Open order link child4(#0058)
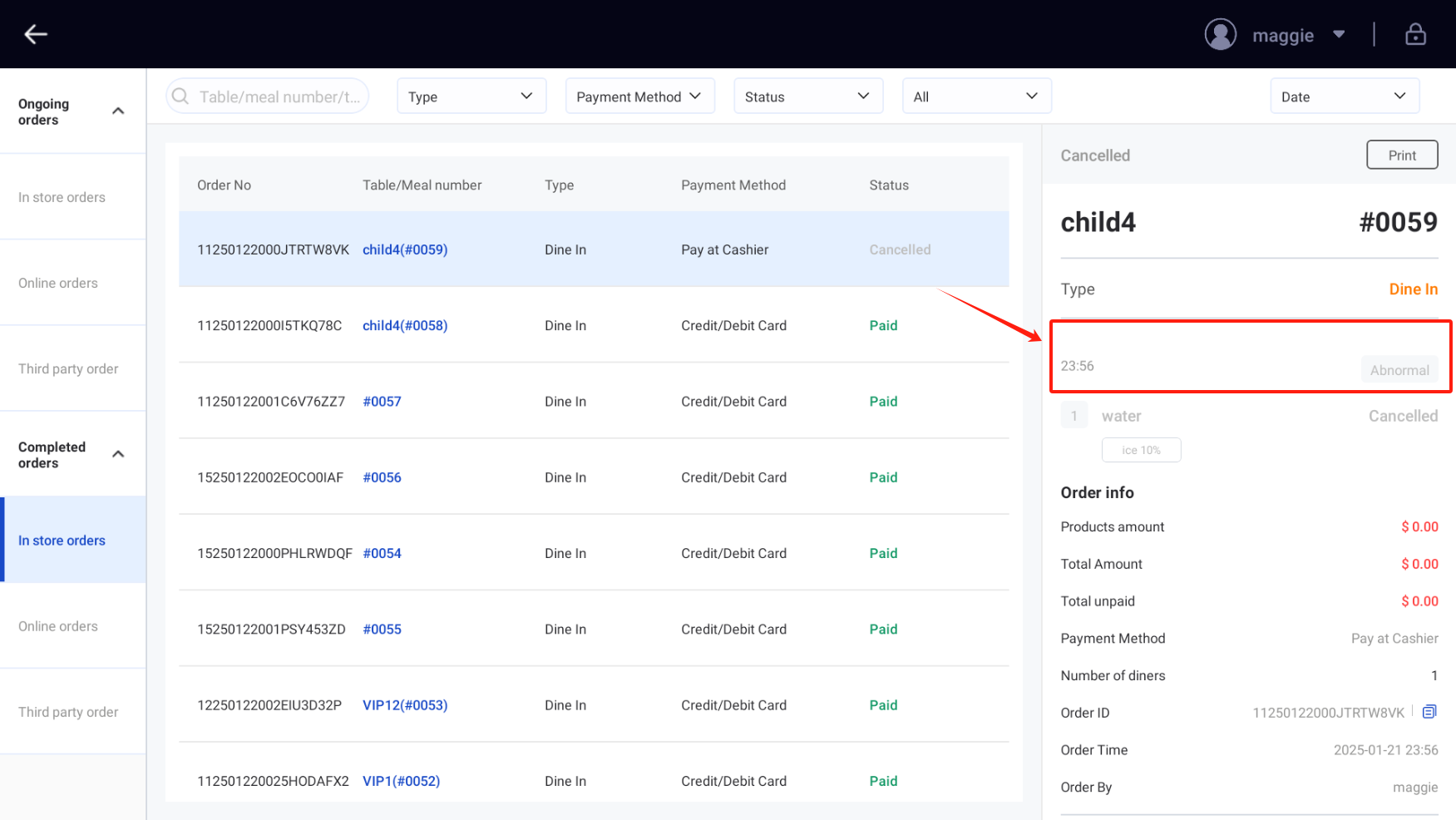Screen dimensions: 1456x820 405,325
